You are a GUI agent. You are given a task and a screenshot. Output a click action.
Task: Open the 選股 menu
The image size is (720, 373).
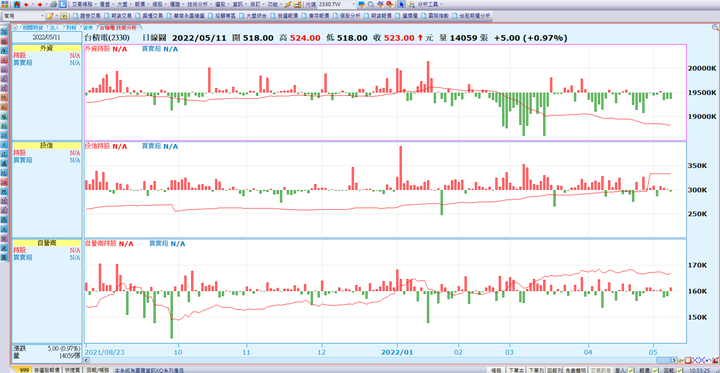[221, 5]
